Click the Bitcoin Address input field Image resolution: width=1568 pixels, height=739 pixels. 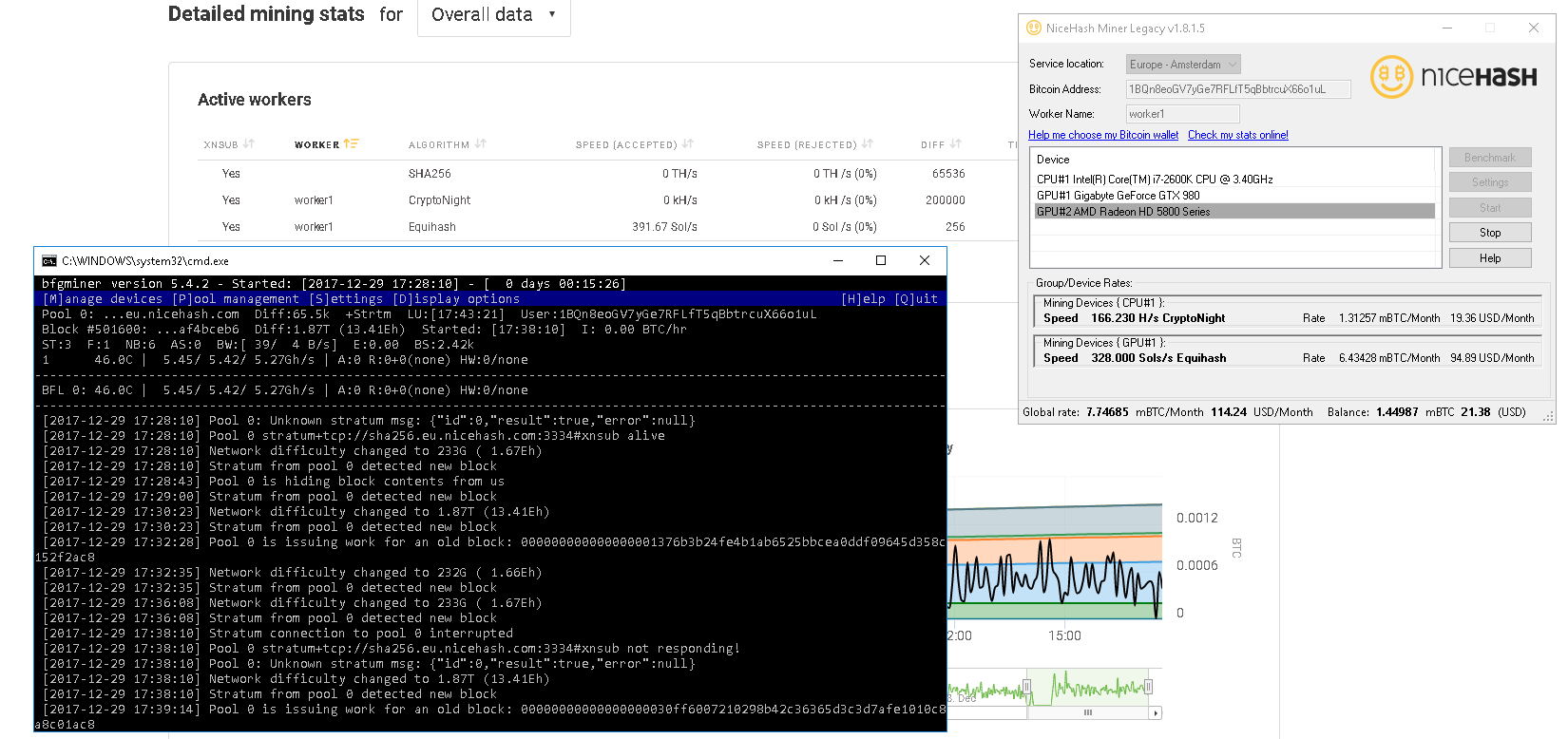pos(1238,89)
